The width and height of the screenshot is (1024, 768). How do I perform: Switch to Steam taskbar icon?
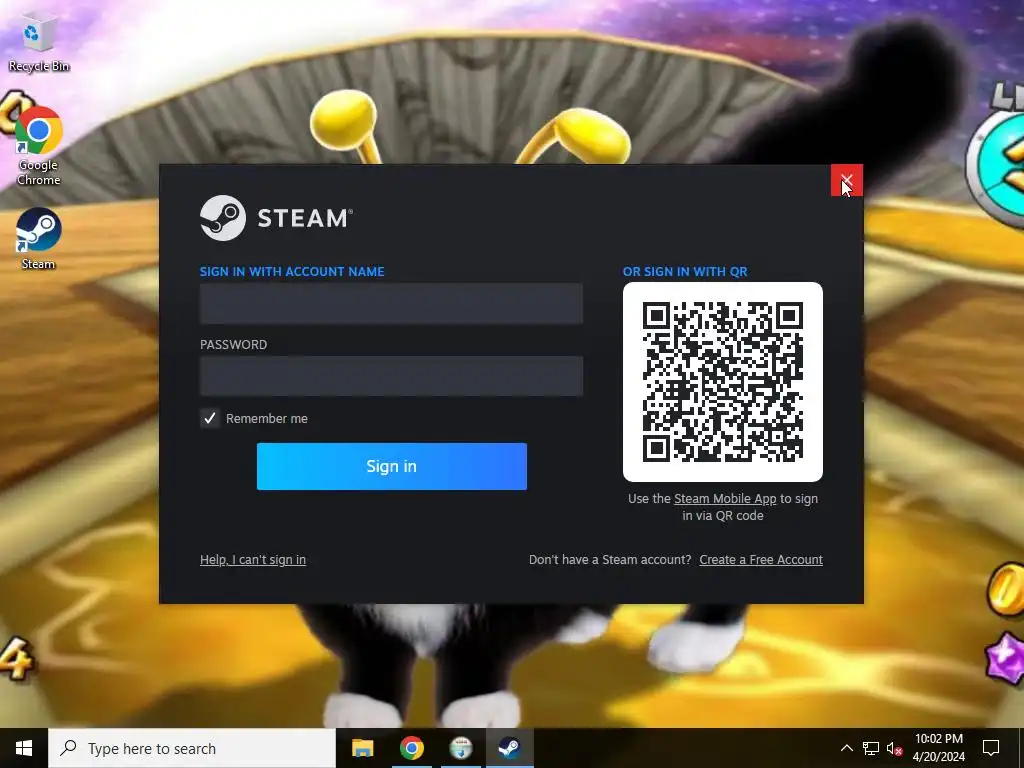[x=509, y=748]
